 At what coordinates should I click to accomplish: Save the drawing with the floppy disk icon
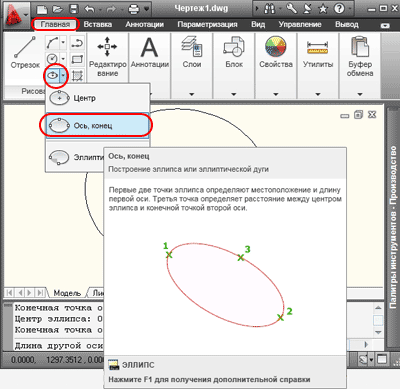pyautogui.click(x=74, y=9)
